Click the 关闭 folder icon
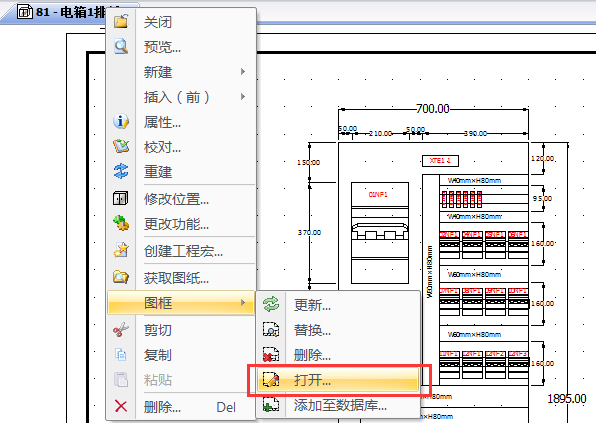This screenshot has width=596, height=423. pos(121,21)
